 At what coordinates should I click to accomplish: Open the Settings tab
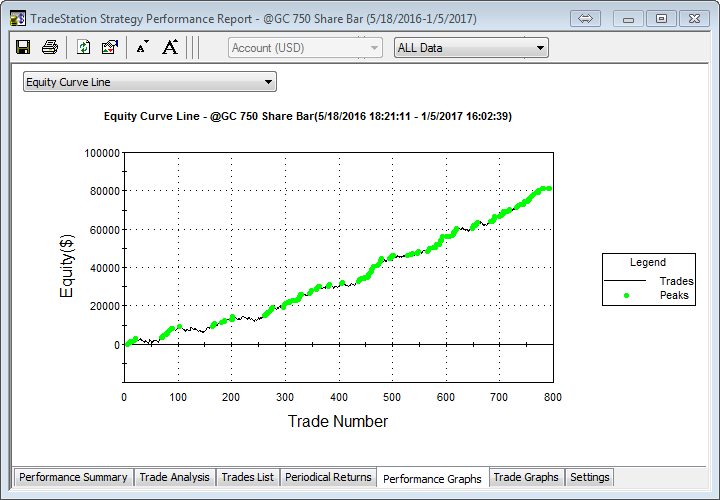589,477
